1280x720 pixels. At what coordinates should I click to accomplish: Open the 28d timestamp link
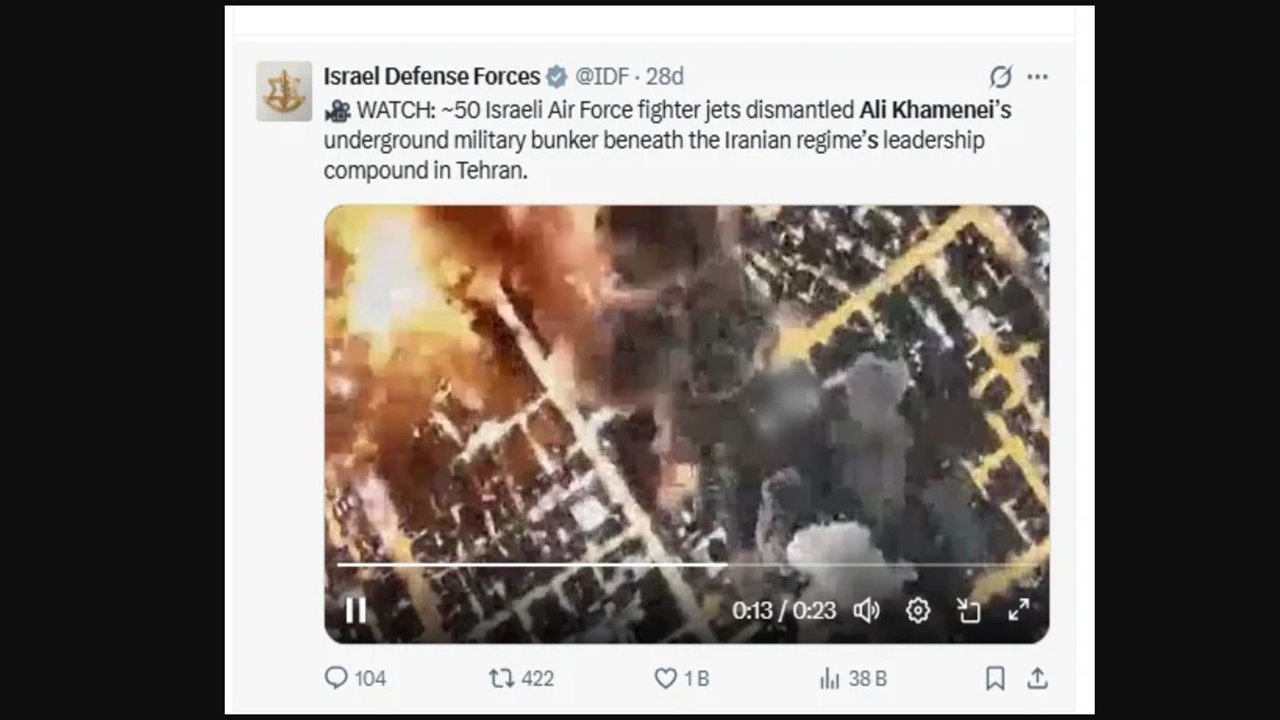click(x=665, y=76)
